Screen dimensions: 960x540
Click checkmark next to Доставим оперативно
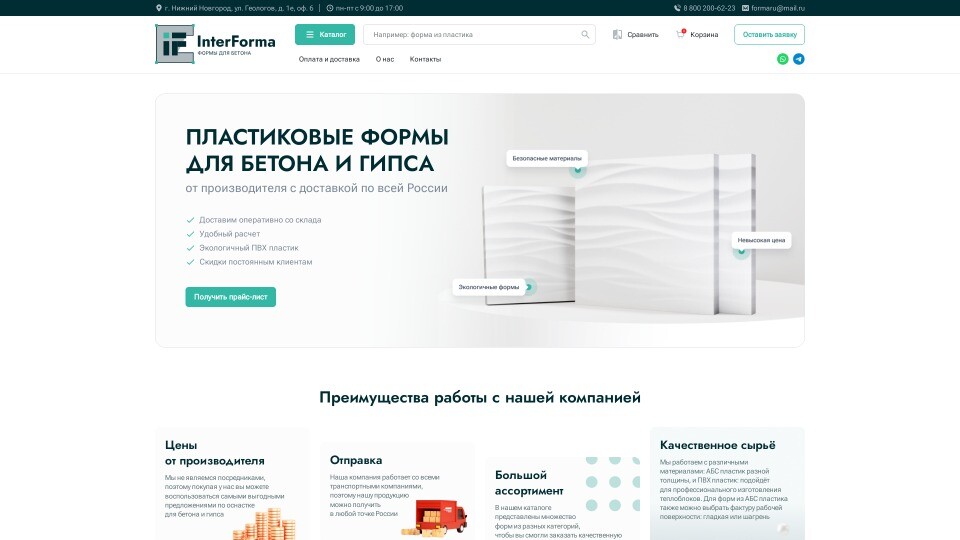coord(190,220)
